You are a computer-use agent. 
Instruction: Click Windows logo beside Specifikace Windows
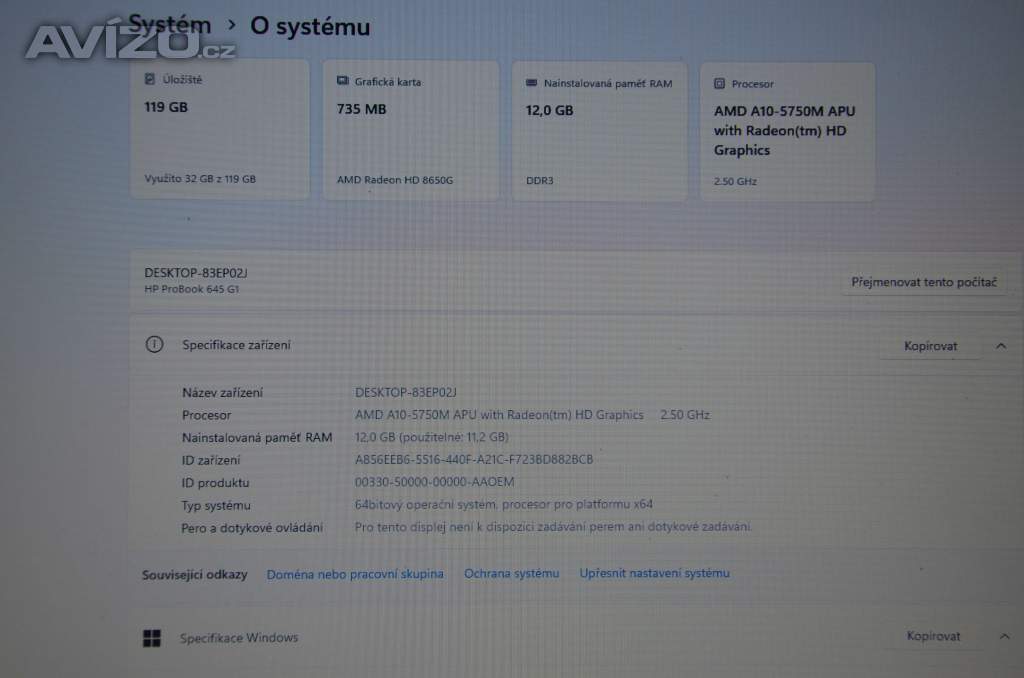(152, 637)
